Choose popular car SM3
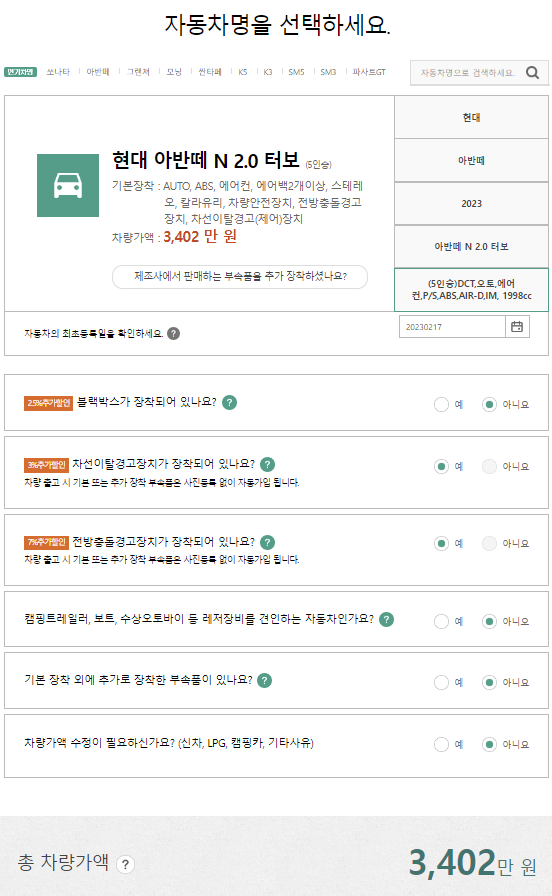This screenshot has width=552, height=896. [x=328, y=72]
